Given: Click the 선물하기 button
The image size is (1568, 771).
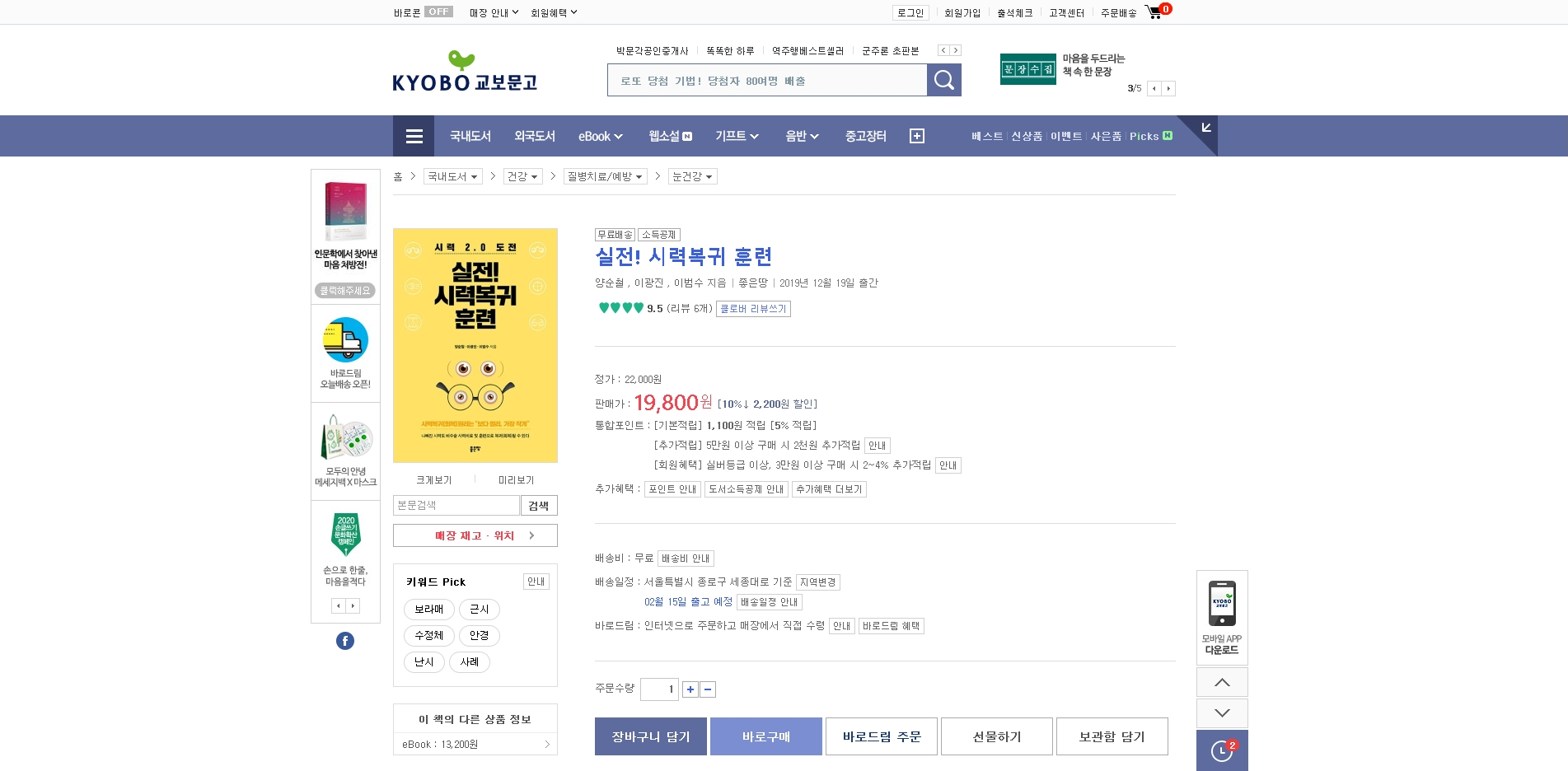Looking at the screenshot, I should click(x=997, y=736).
